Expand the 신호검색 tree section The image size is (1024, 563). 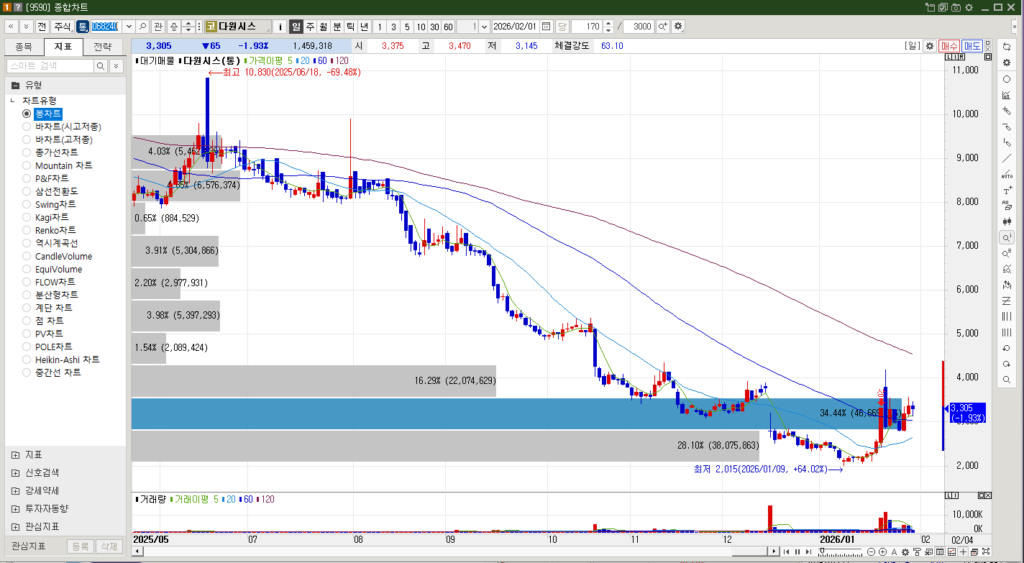click(x=15, y=472)
